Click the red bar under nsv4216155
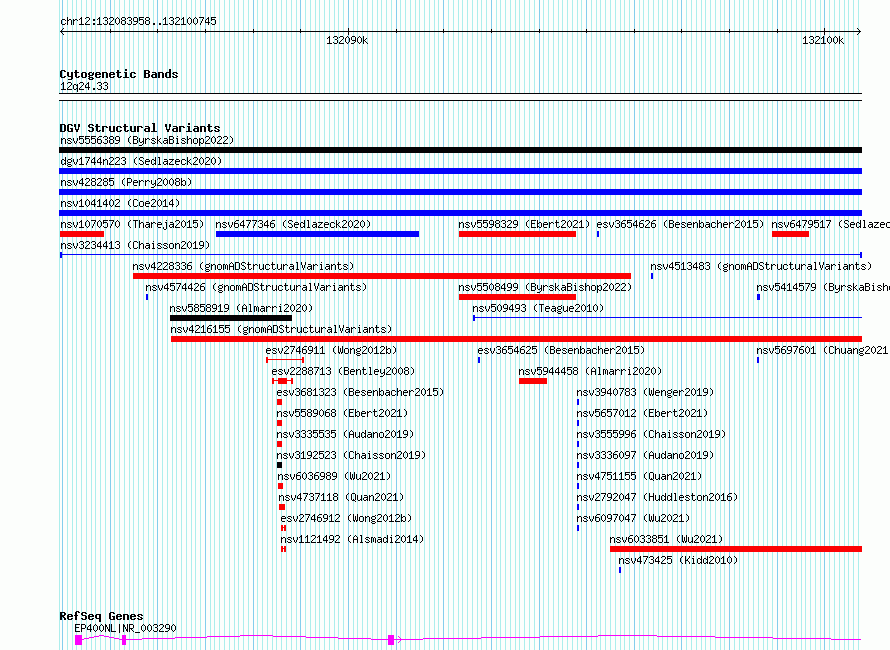Image resolution: width=890 pixels, height=650 pixels. pyautogui.click(x=517, y=339)
